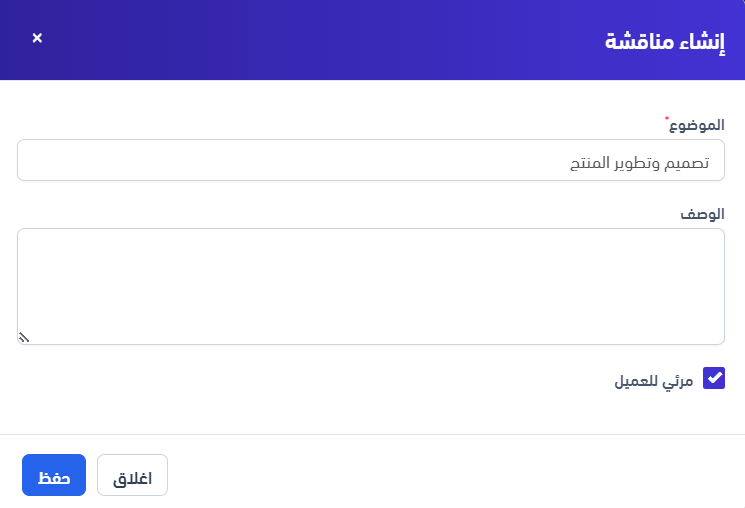Close the إنشاء مناقشة dialog with X
The width and height of the screenshot is (745, 508).
[x=37, y=38]
